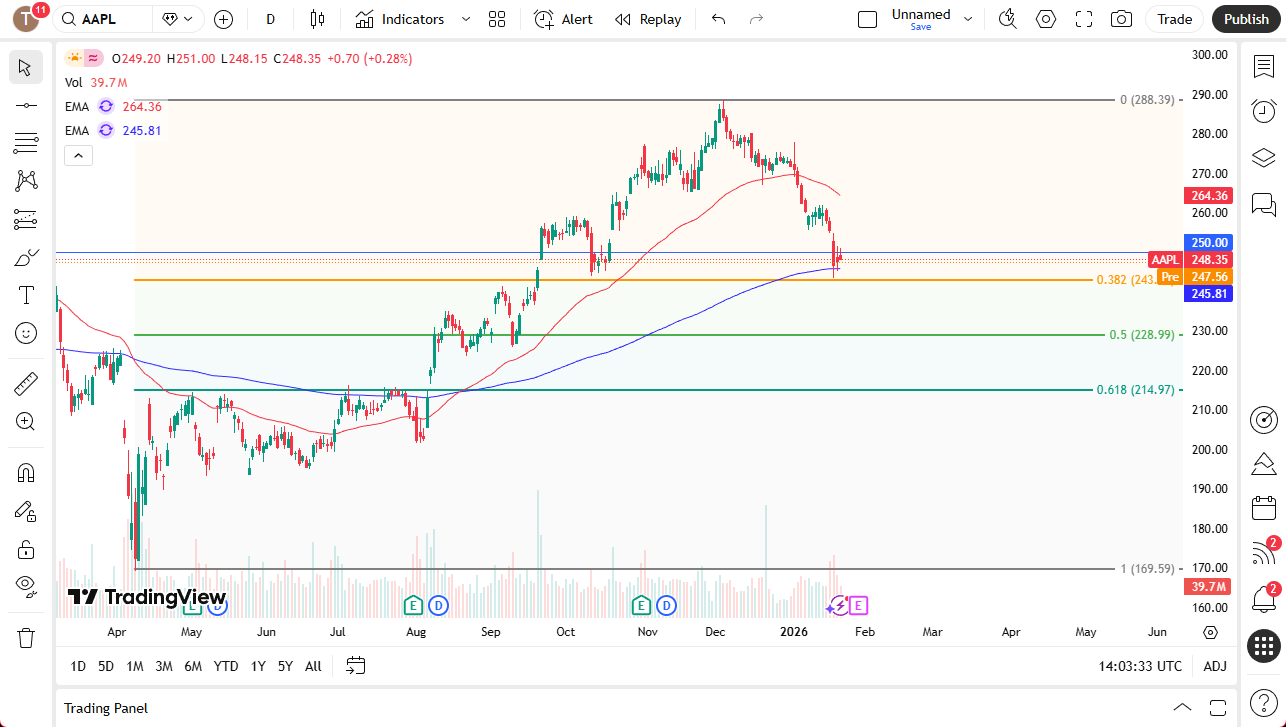This screenshot has width=1286, height=727.
Task: Toggle visibility of the 264.36 EMA
Action: [105, 106]
